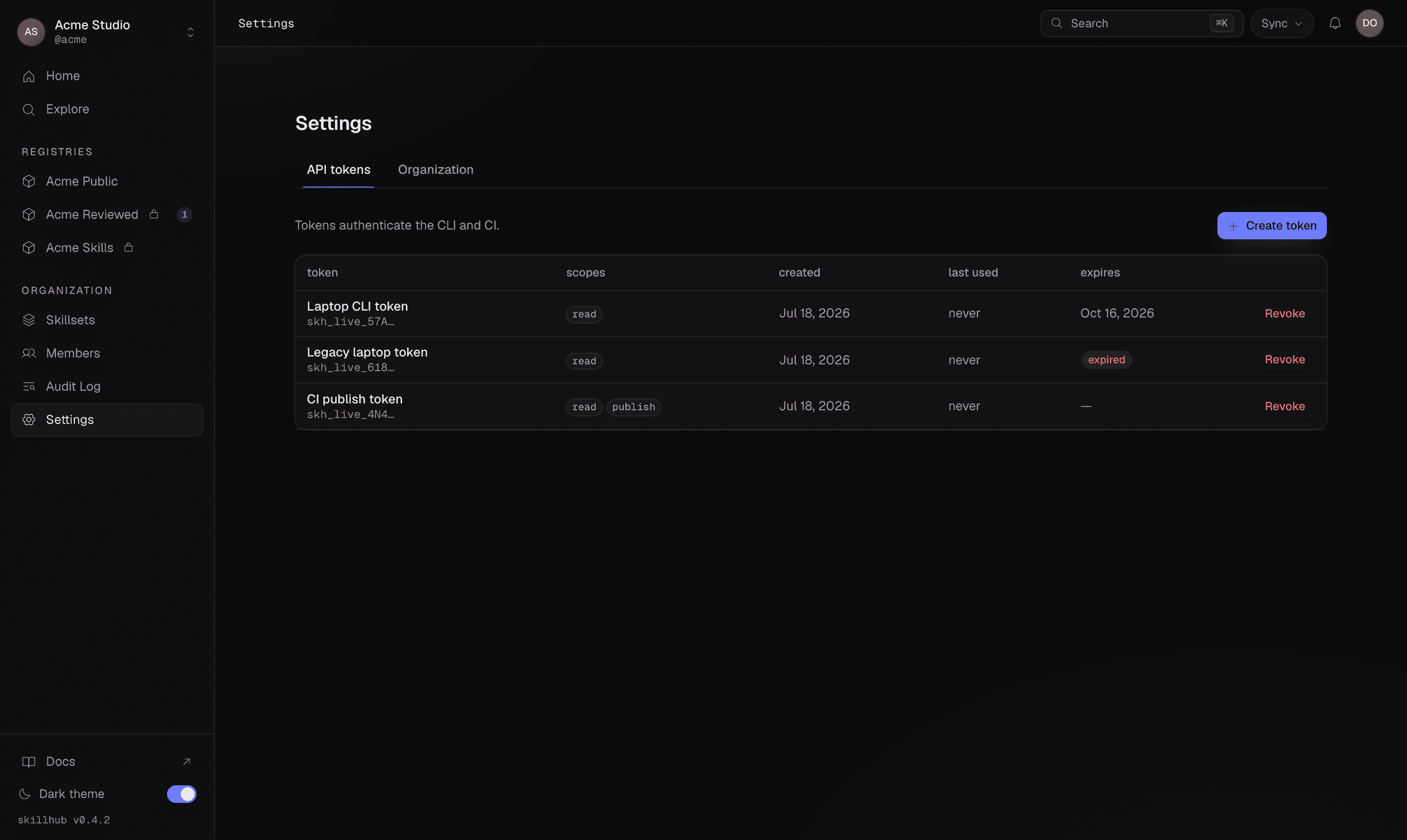Open notifications with the bell icon
The width and height of the screenshot is (1407, 840).
click(x=1335, y=23)
